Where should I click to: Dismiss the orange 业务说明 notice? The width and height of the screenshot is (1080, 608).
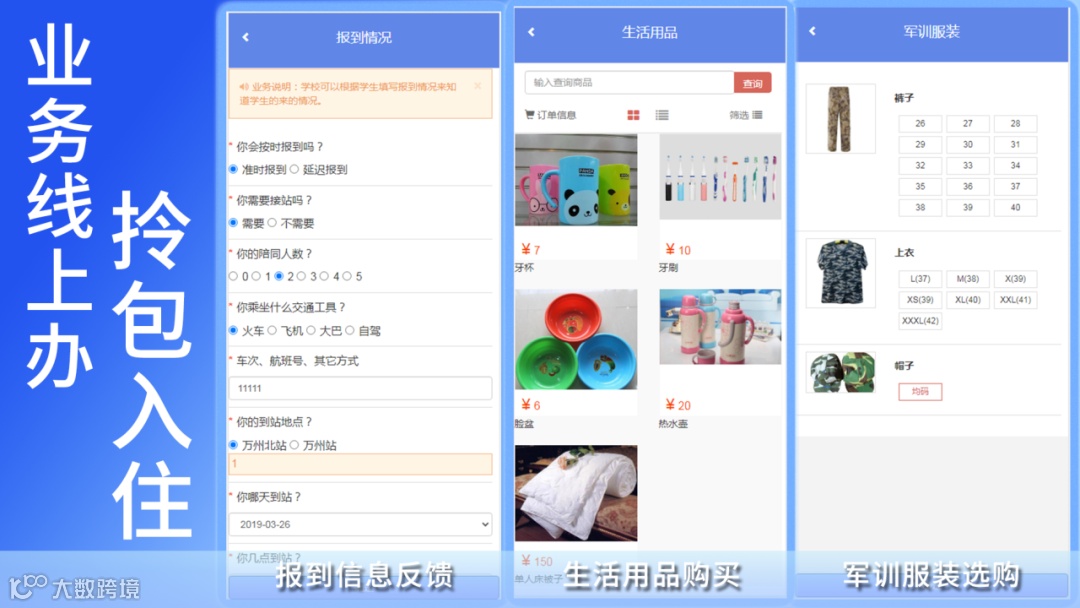[x=477, y=86]
